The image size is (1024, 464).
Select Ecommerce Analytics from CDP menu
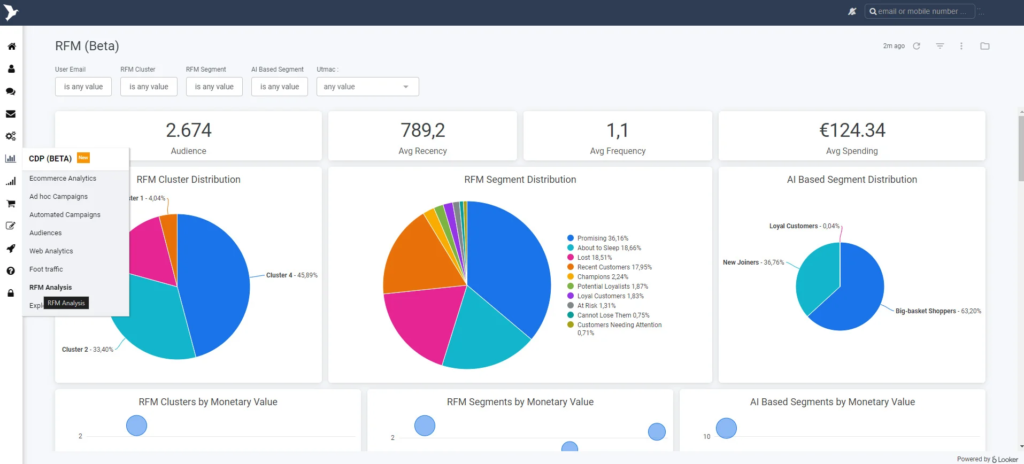click(63, 178)
